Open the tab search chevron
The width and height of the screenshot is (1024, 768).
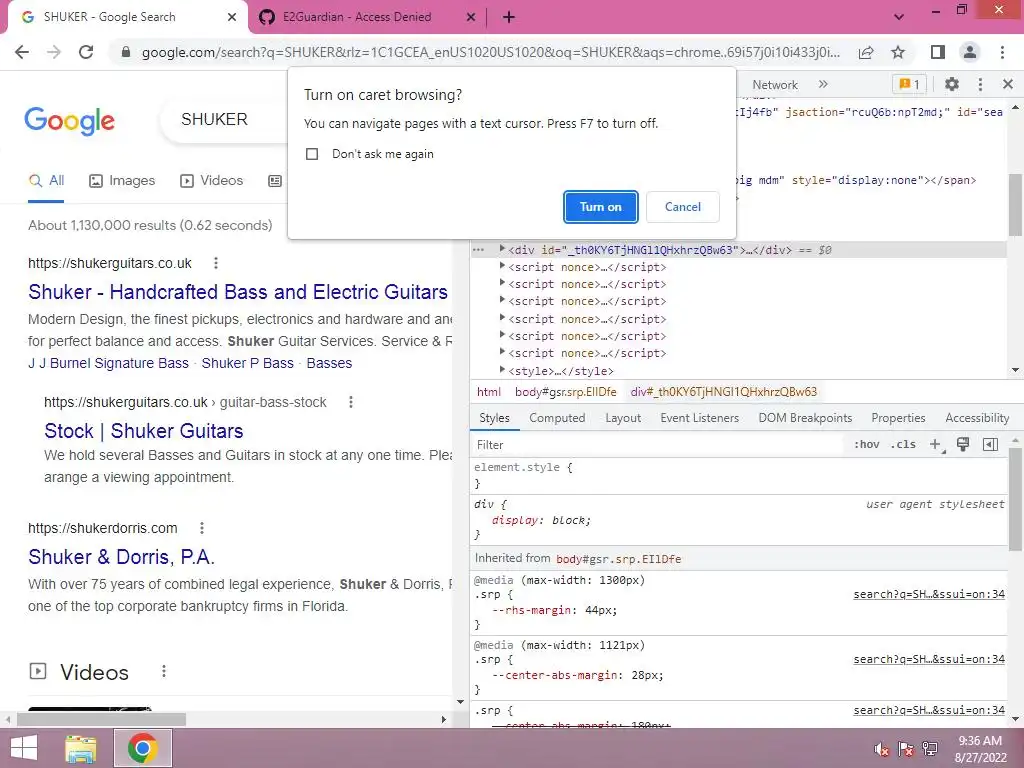click(x=899, y=18)
